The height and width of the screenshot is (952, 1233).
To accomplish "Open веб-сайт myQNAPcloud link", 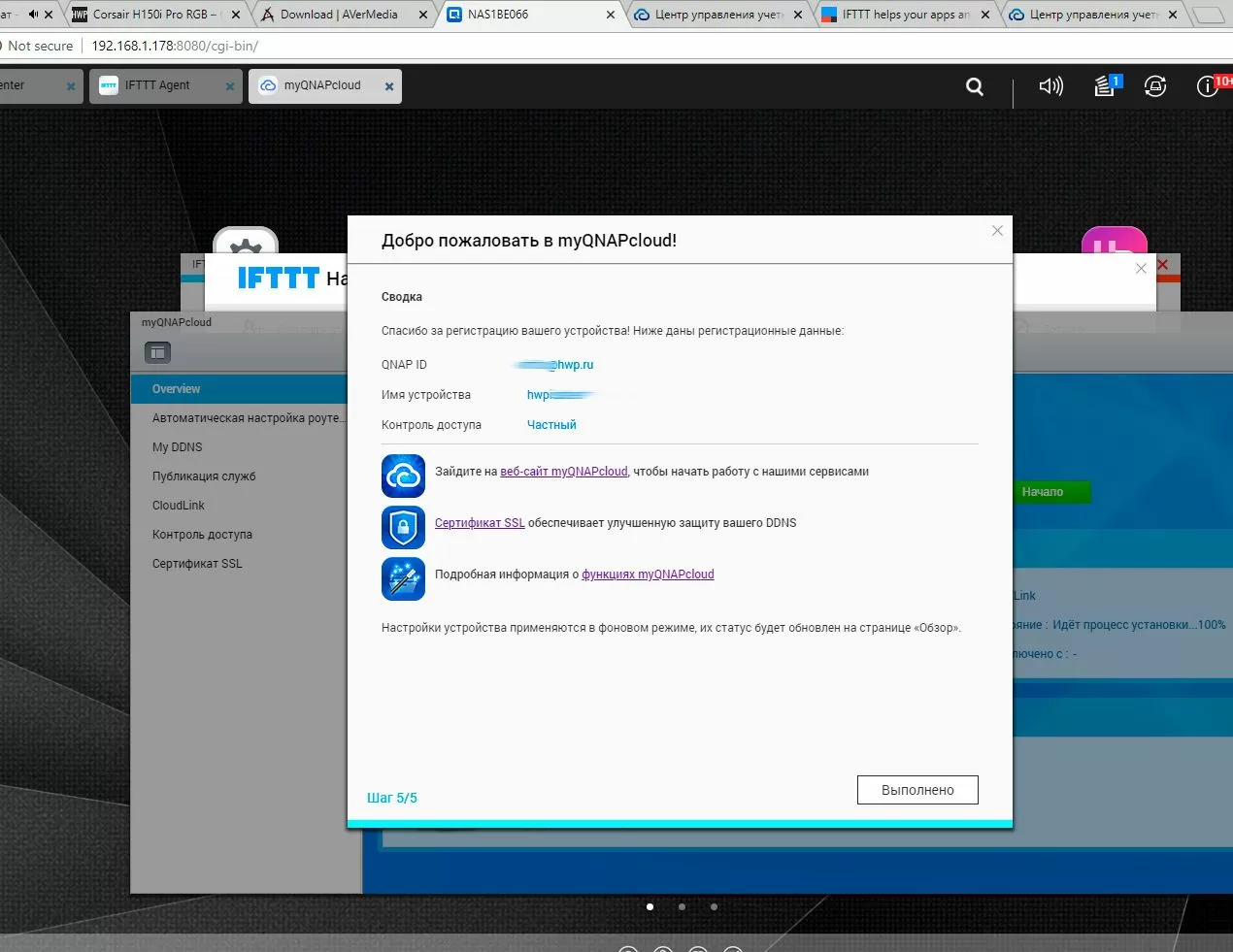I will 564,472.
